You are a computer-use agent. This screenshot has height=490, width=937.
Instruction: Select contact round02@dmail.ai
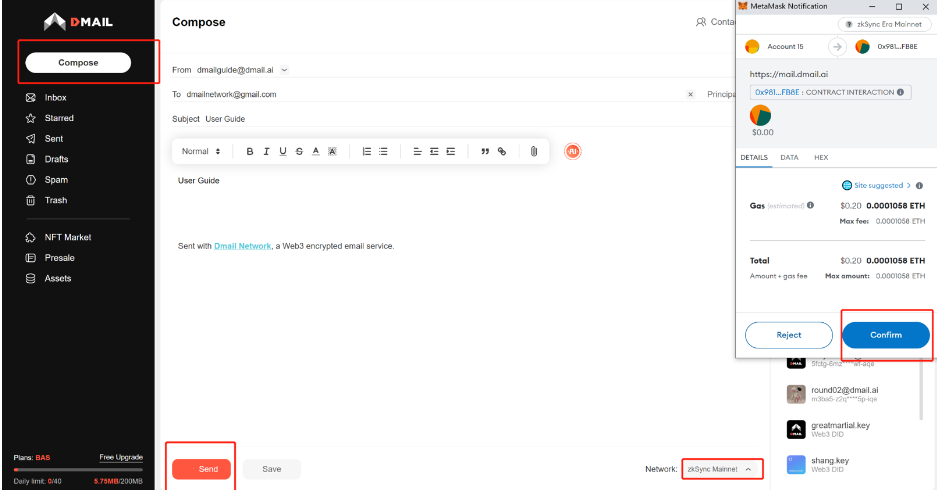pos(844,394)
